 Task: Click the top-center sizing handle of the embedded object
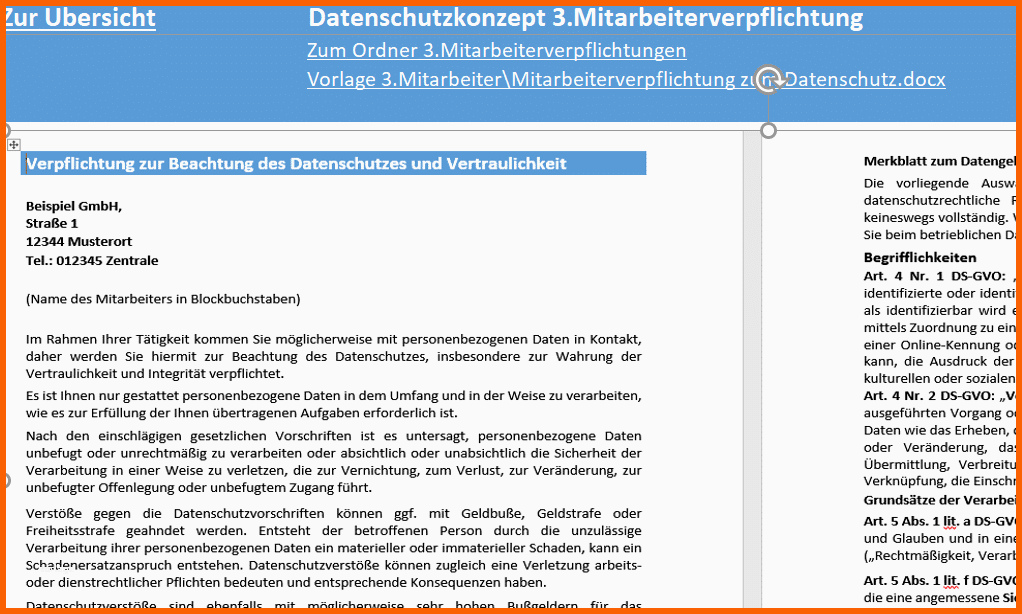(x=769, y=131)
